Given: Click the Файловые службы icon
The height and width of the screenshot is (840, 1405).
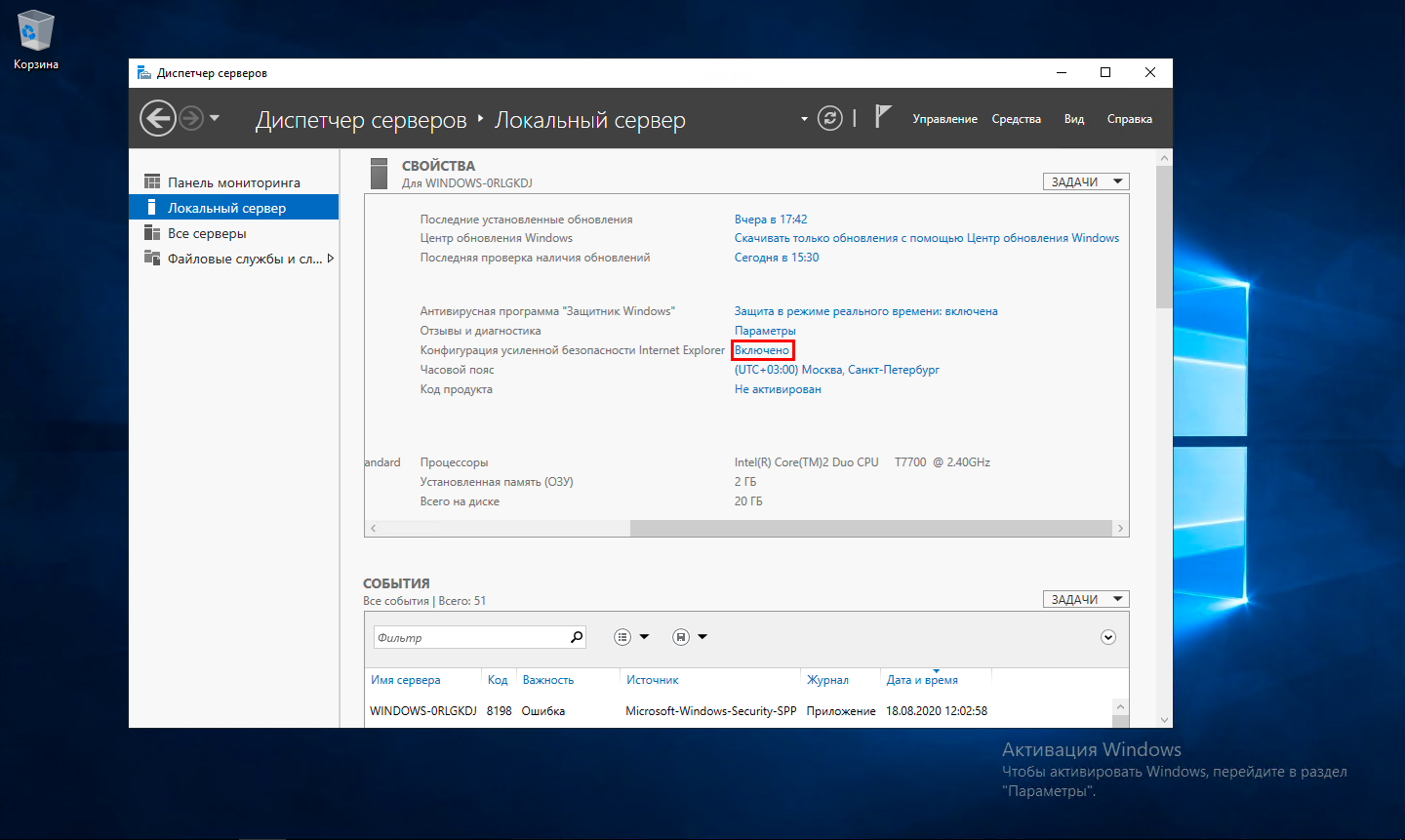Looking at the screenshot, I should tap(152, 258).
